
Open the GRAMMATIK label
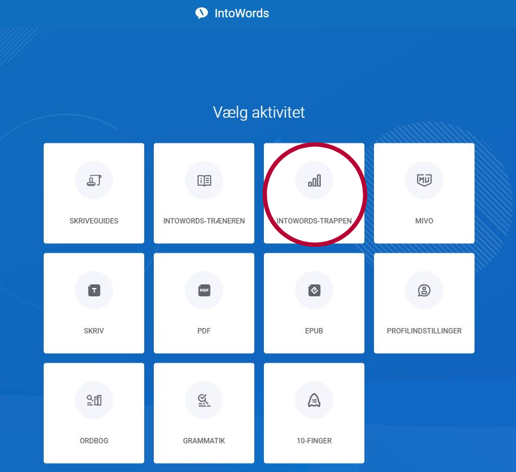coord(204,441)
